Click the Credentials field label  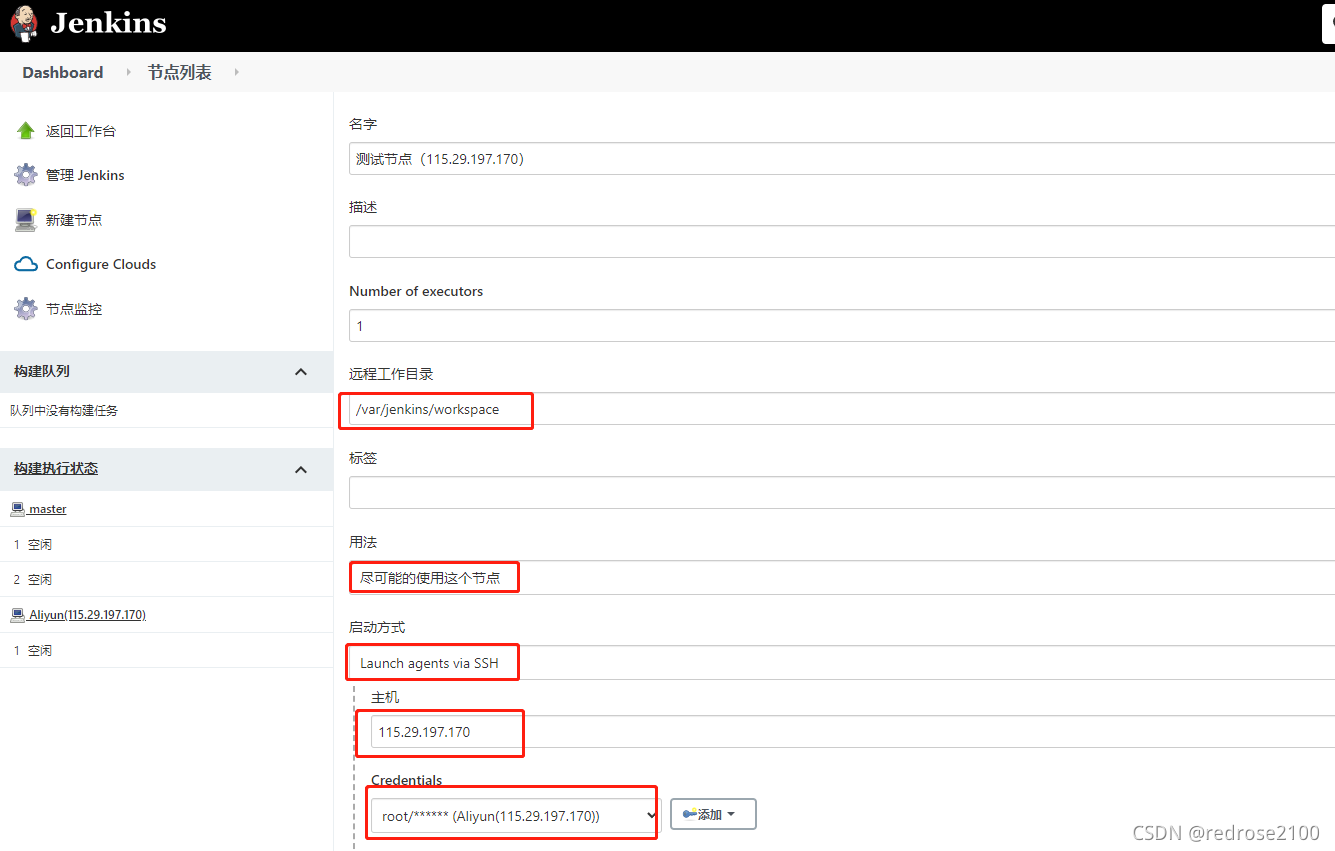coord(407,780)
